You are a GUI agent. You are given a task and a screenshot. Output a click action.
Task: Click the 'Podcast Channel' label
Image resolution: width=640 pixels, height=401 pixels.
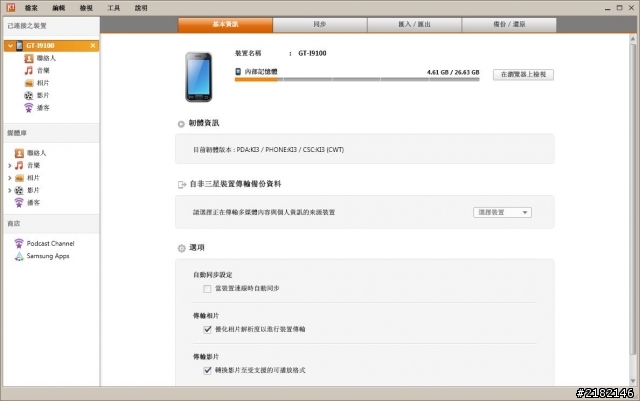[51, 243]
